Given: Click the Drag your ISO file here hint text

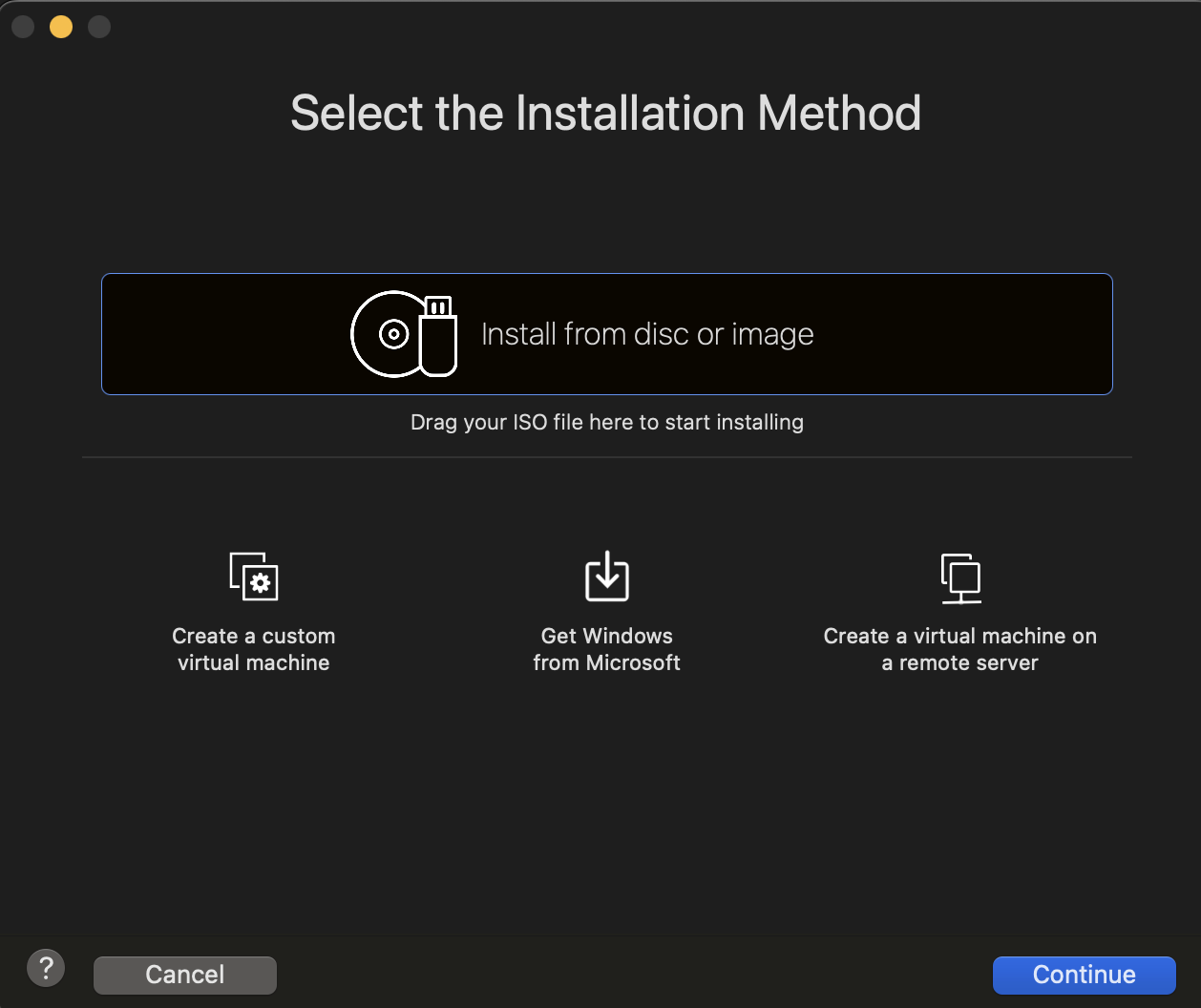Looking at the screenshot, I should pos(606,422).
